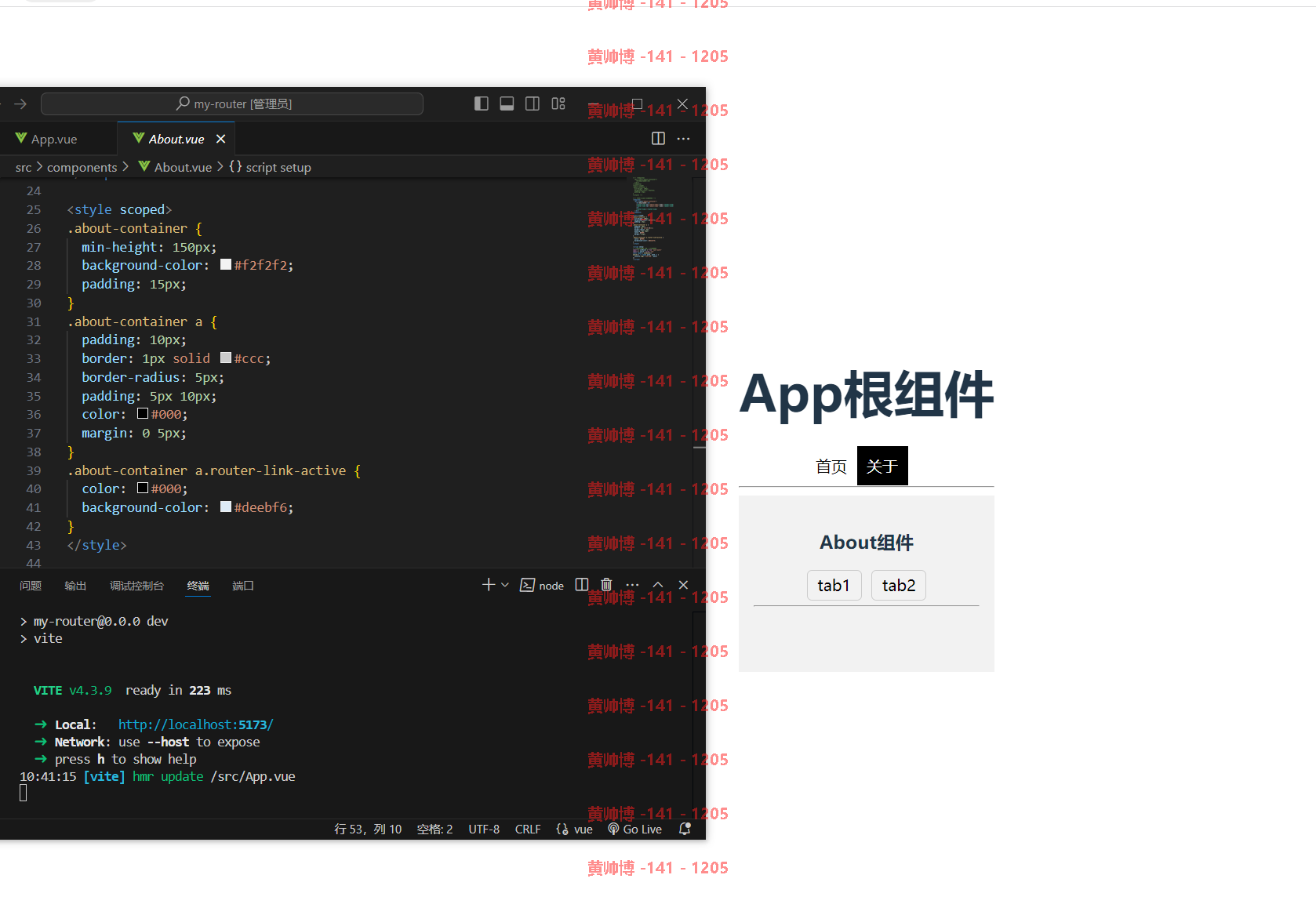Toggle the bottom panel layout icon
This screenshot has width=1316, height=904.
click(x=507, y=103)
